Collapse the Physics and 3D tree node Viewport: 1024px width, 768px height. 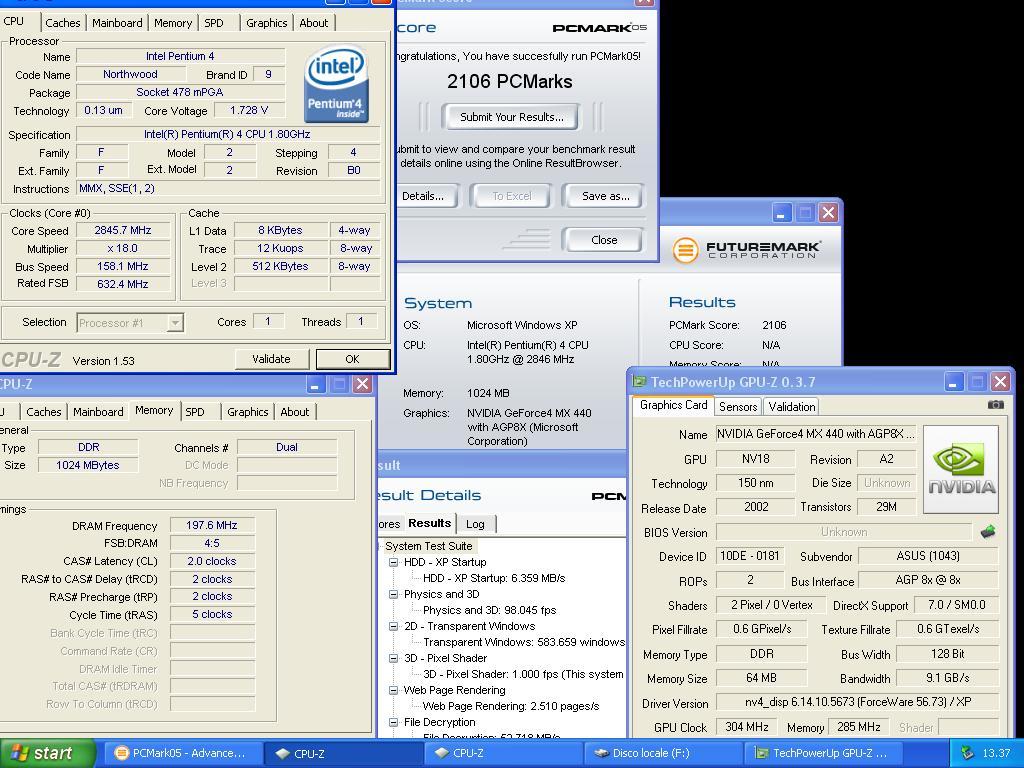tap(393, 594)
